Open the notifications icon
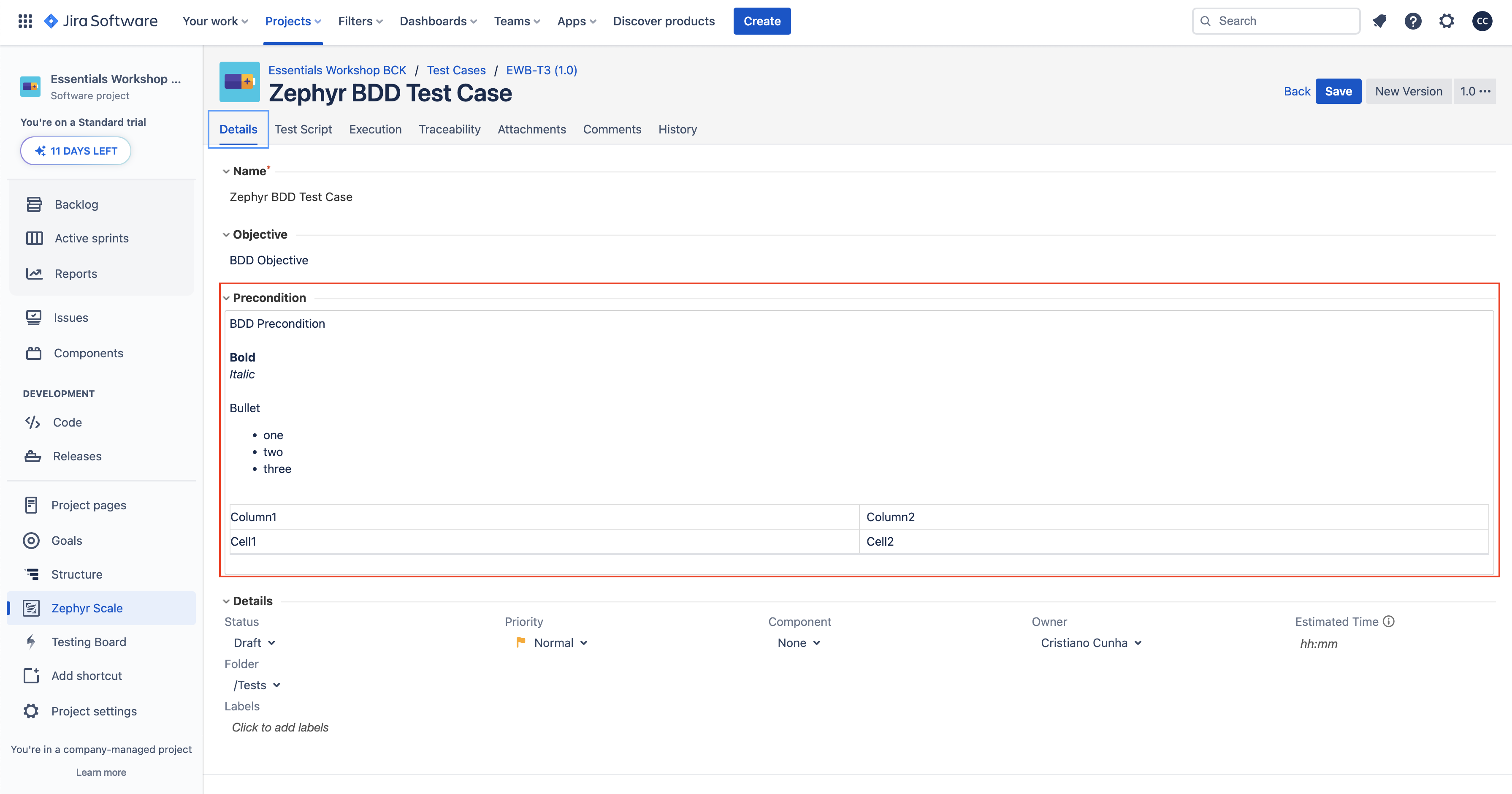 1379,21
